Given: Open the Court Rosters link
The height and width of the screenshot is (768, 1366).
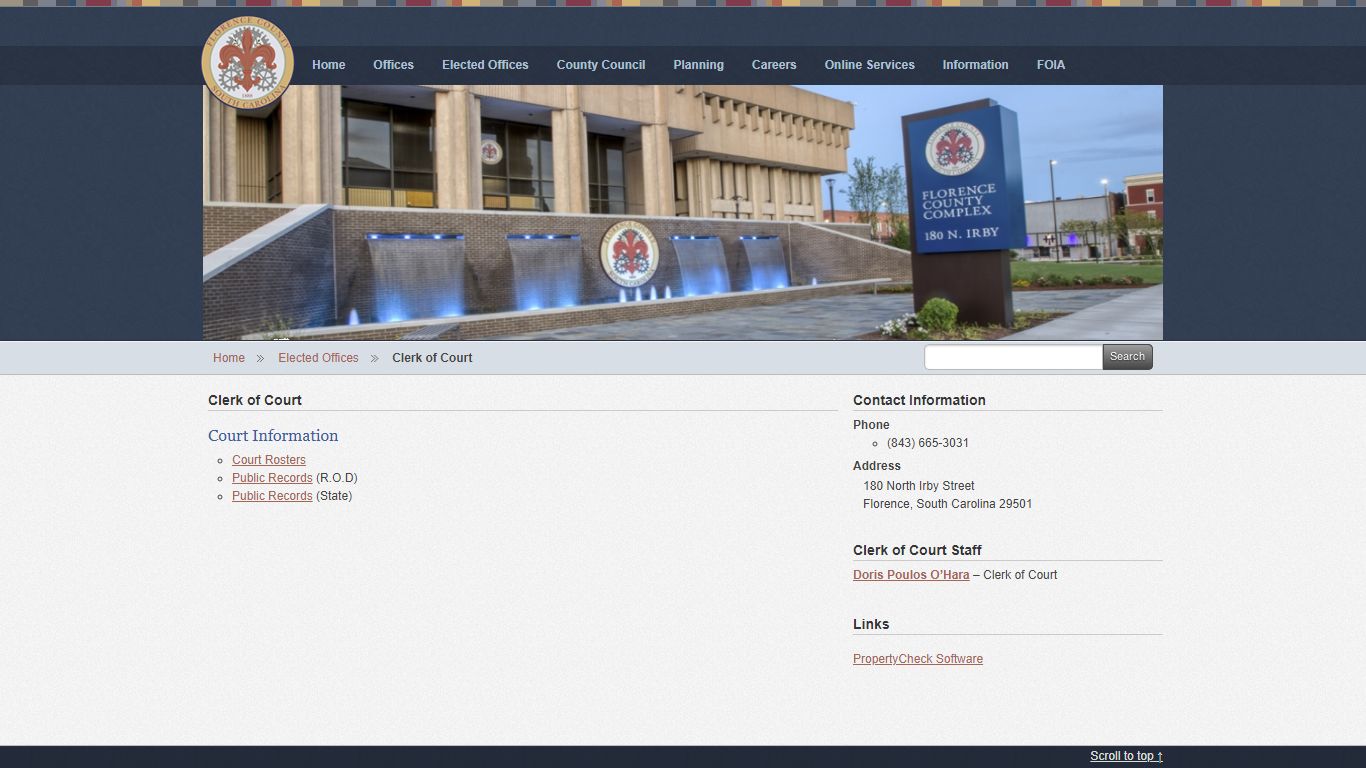Looking at the screenshot, I should pyautogui.click(x=269, y=460).
